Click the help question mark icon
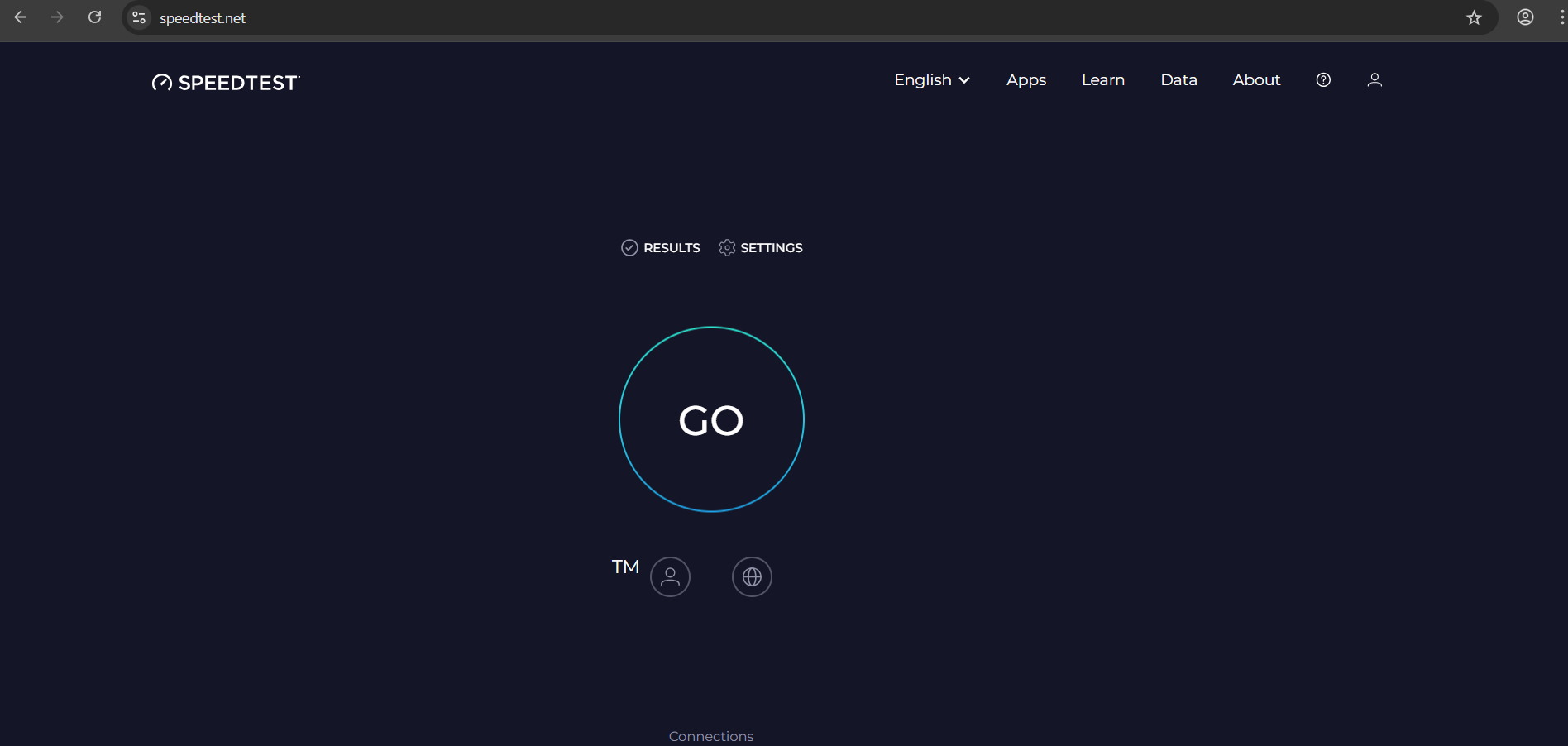Screen dimensions: 1568x746 pyautogui.click(x=1323, y=80)
